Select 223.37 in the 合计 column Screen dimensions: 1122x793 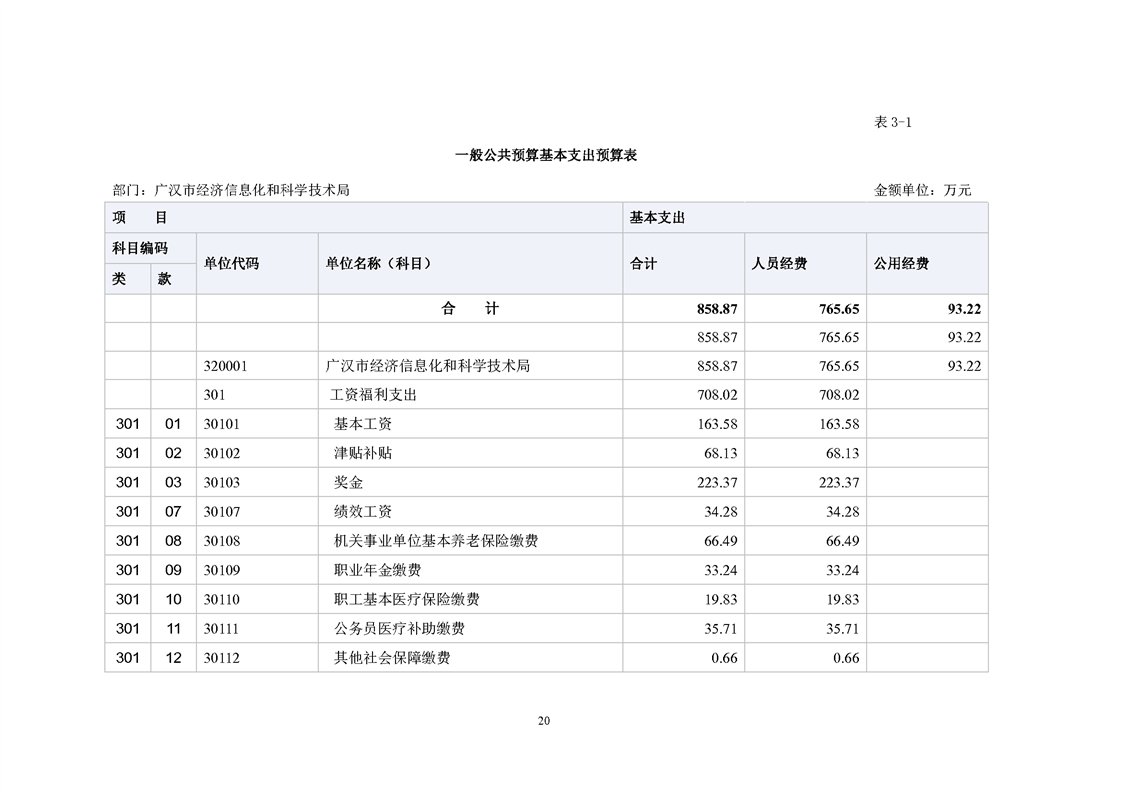(x=717, y=483)
